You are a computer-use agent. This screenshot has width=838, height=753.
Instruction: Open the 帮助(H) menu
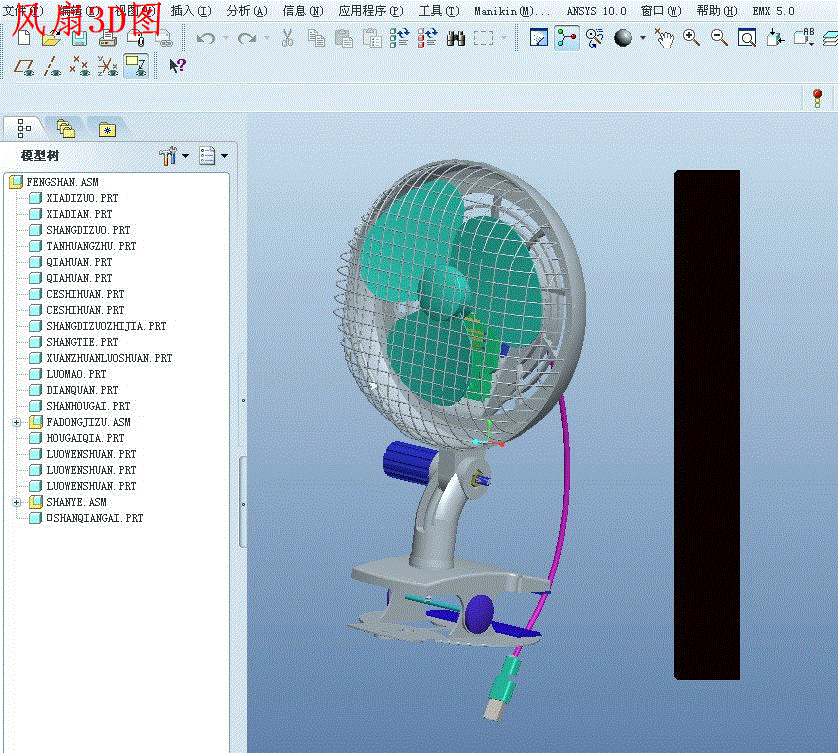pos(717,11)
